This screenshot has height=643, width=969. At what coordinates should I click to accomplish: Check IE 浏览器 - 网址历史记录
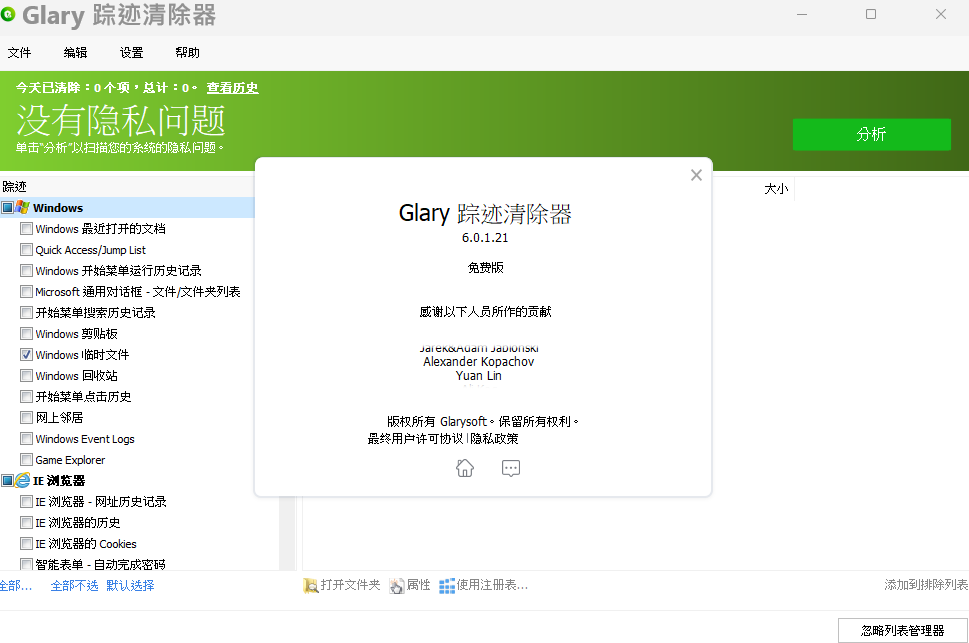coord(26,501)
